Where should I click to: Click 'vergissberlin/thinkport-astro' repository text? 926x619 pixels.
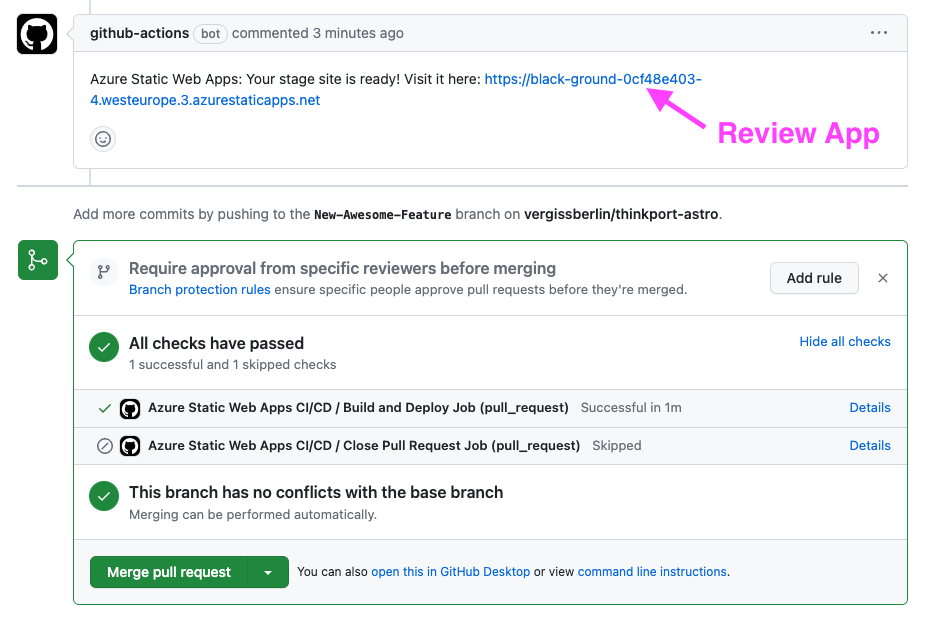(x=621, y=214)
